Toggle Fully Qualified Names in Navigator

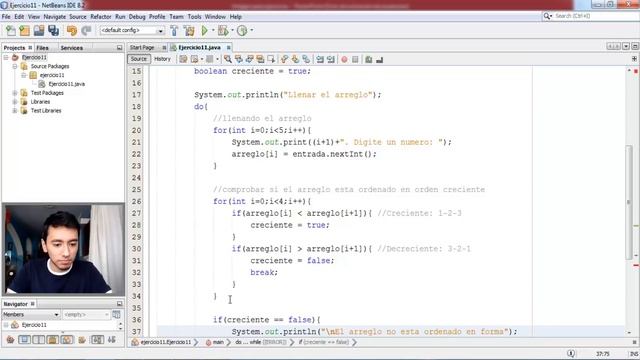click(x=82, y=340)
